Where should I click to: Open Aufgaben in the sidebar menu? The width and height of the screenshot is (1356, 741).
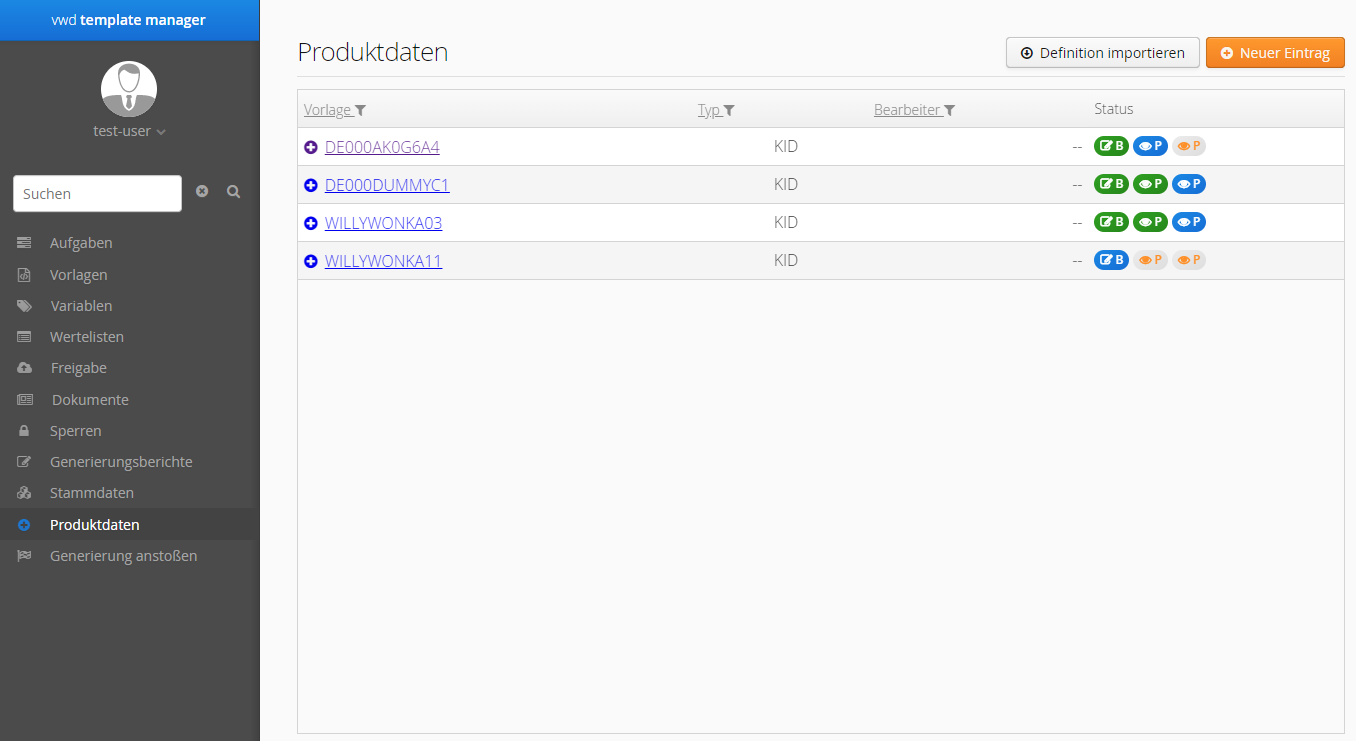81,243
